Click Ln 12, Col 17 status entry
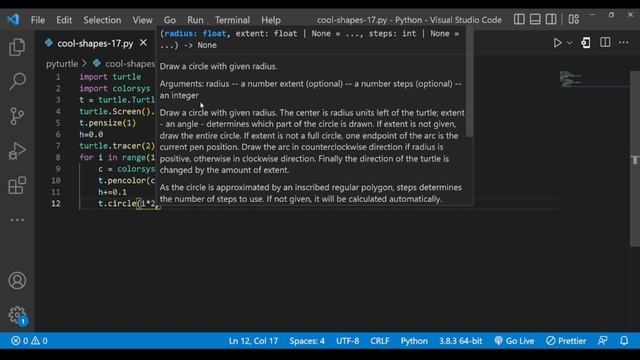 click(253, 341)
